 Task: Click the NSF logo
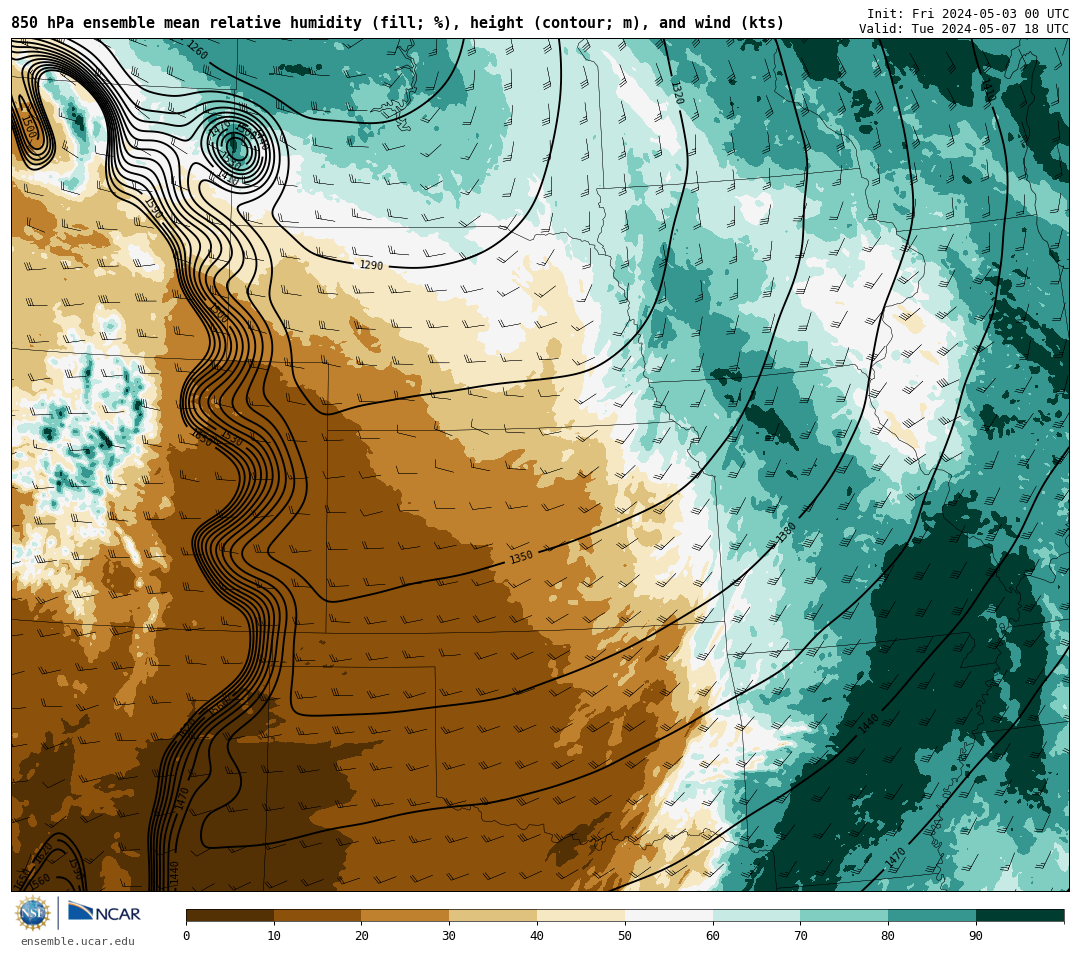coord(32,913)
